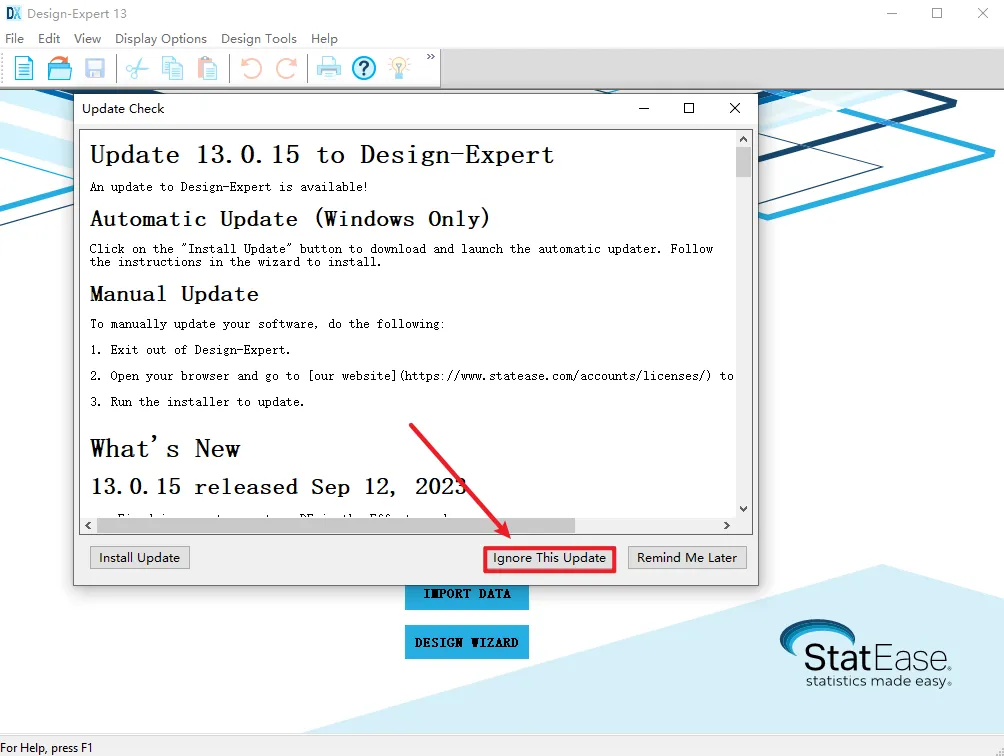Open the Display Options menu
1004x756 pixels.
click(161, 39)
